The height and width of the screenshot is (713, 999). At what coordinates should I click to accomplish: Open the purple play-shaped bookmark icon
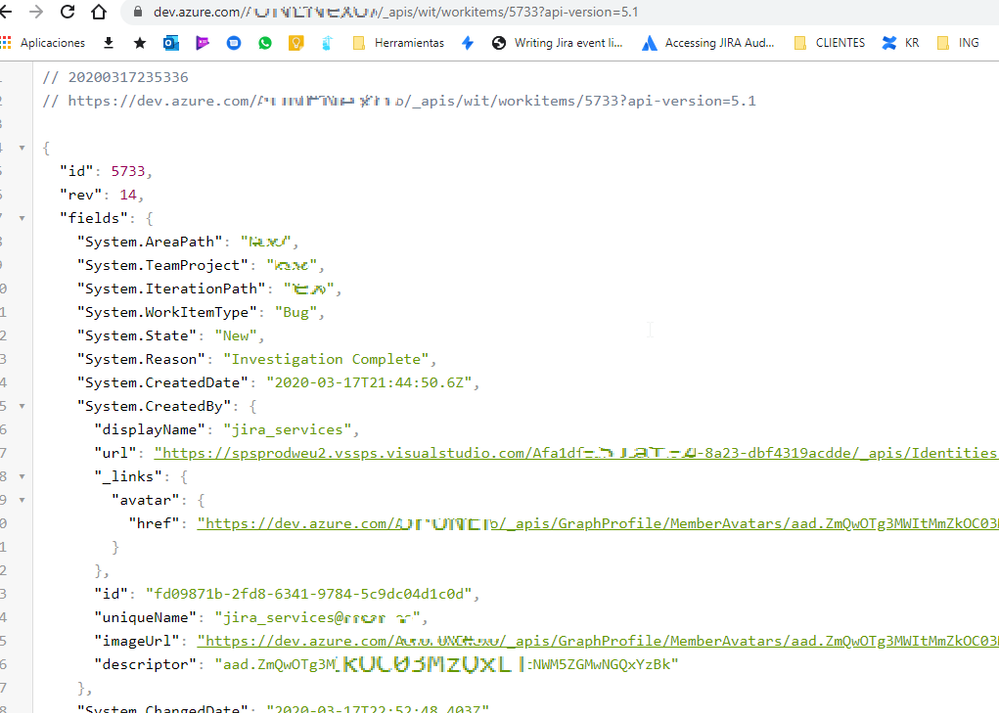click(x=203, y=43)
